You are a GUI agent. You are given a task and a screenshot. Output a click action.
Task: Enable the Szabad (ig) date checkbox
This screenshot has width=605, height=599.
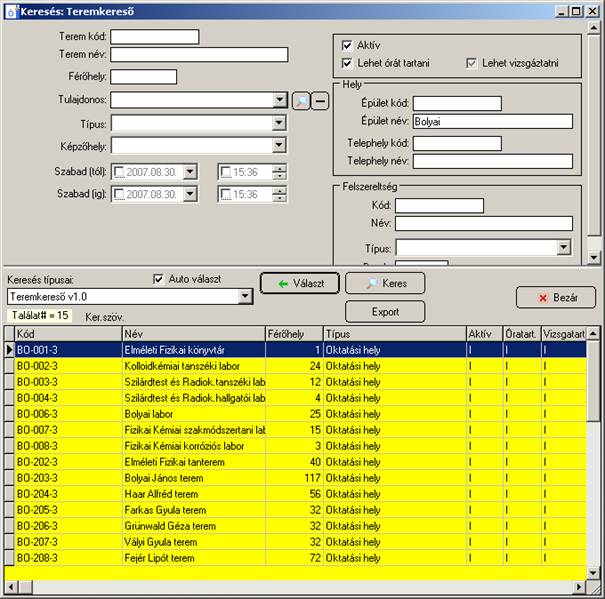pyautogui.click(x=119, y=194)
